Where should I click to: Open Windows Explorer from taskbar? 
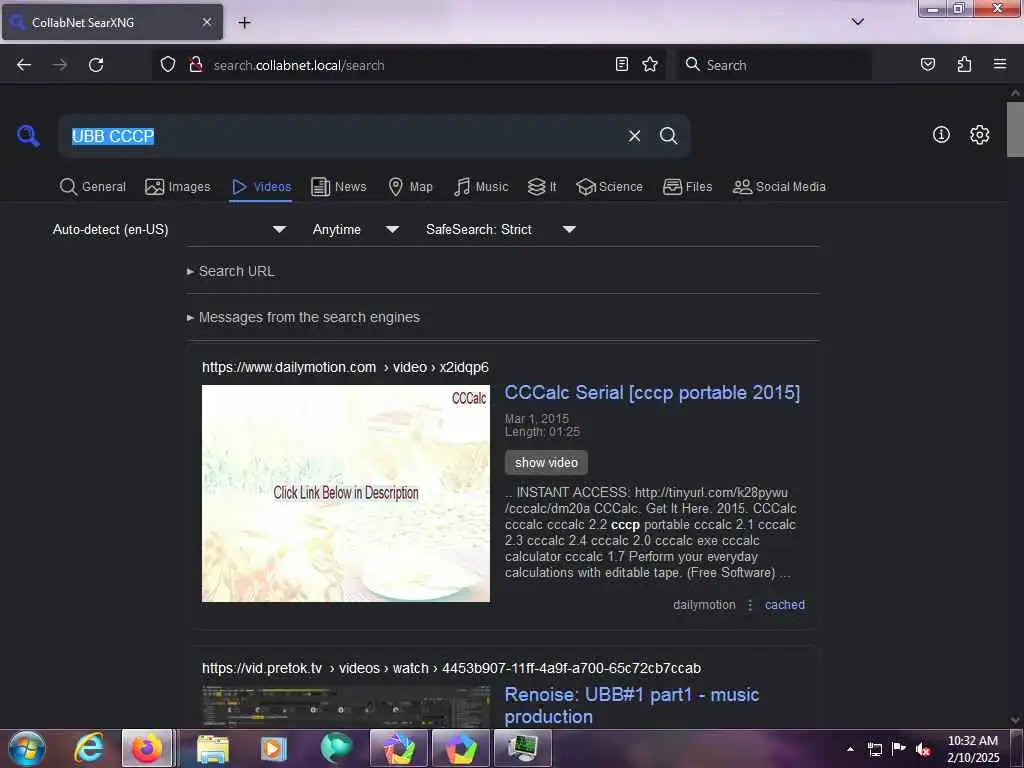(x=213, y=748)
